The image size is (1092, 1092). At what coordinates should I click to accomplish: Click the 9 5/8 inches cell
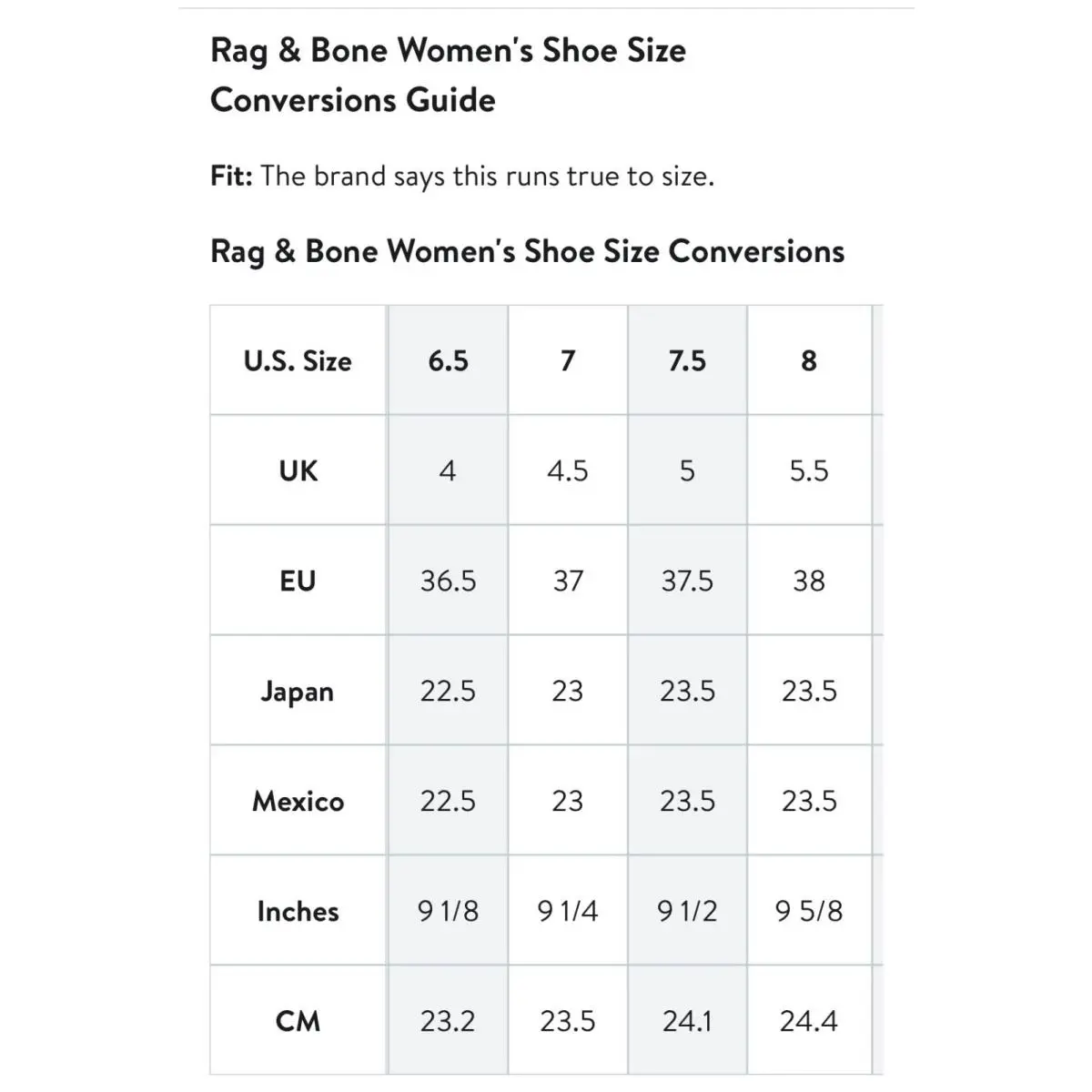click(809, 911)
